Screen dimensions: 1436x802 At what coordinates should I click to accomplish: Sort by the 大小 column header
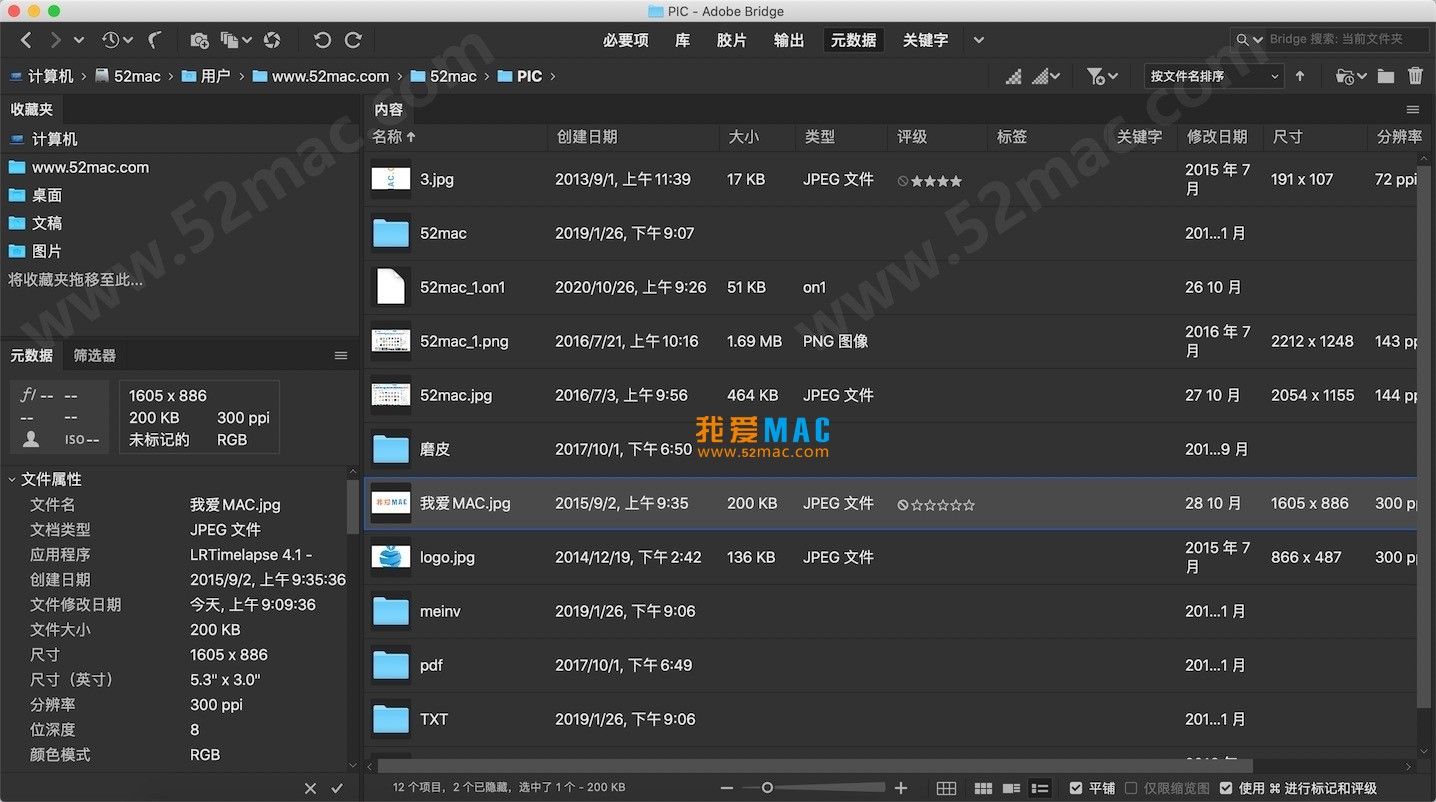pyautogui.click(x=743, y=137)
